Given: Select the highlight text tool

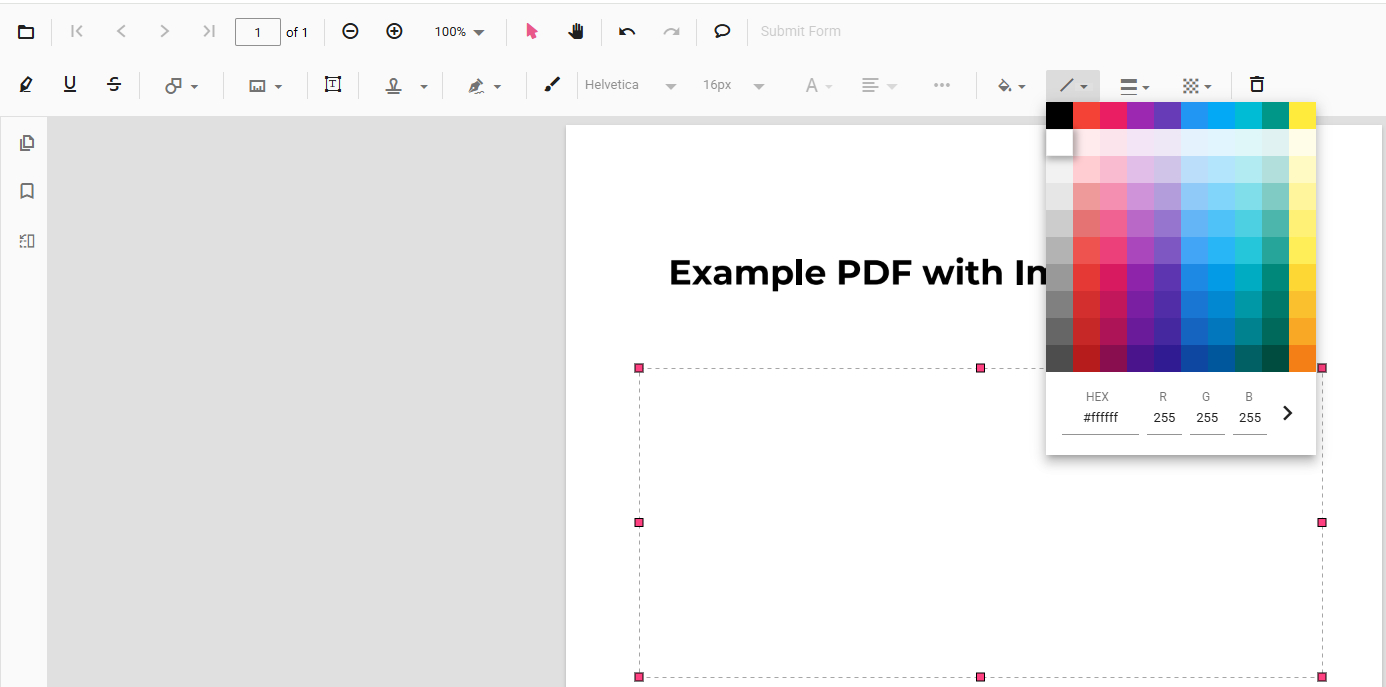Looking at the screenshot, I should (26, 85).
